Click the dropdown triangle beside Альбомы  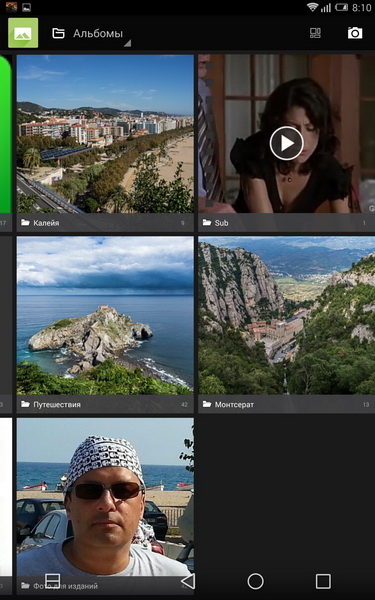tap(127, 43)
